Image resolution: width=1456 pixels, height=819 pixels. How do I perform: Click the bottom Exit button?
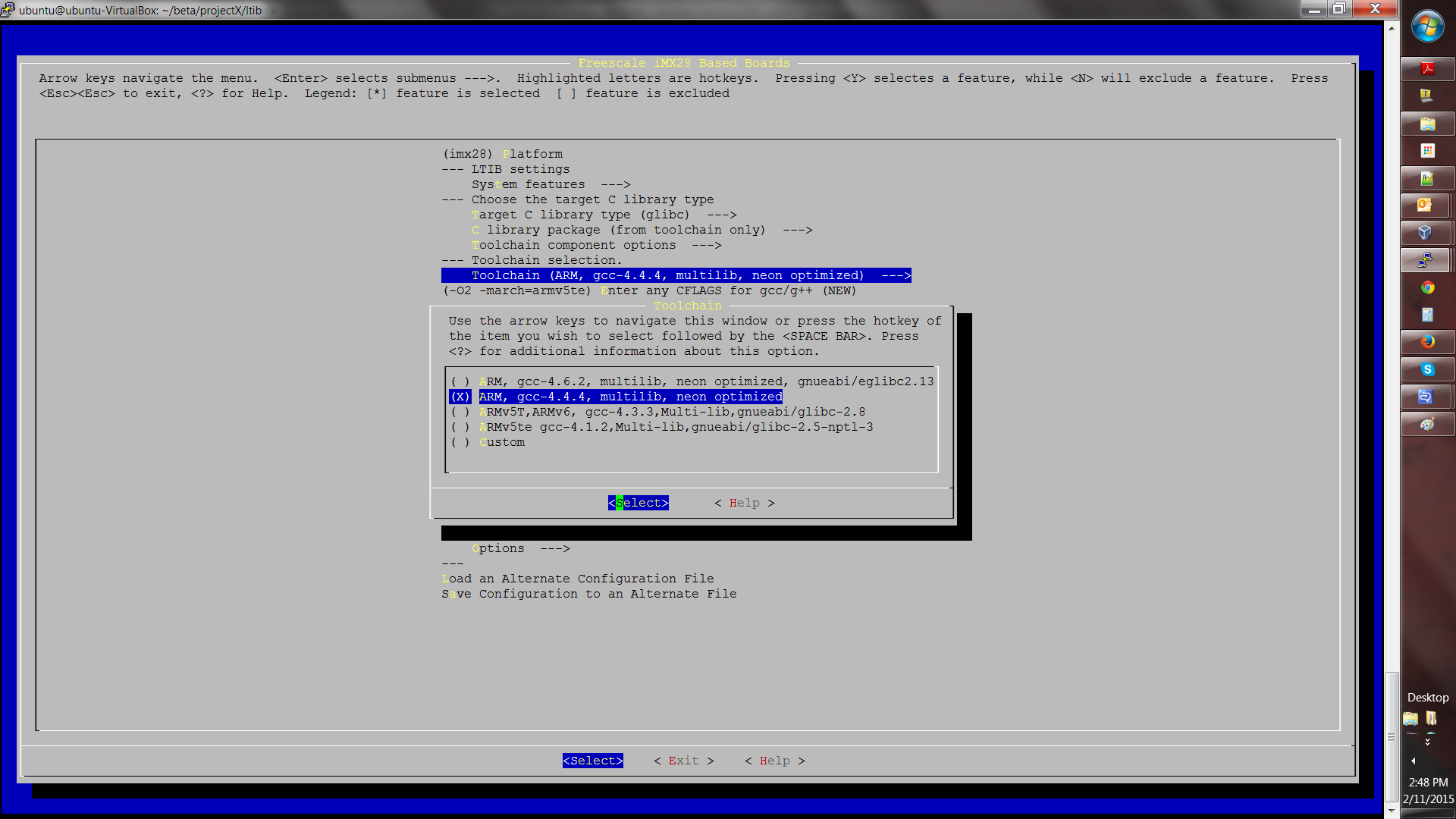(x=683, y=761)
